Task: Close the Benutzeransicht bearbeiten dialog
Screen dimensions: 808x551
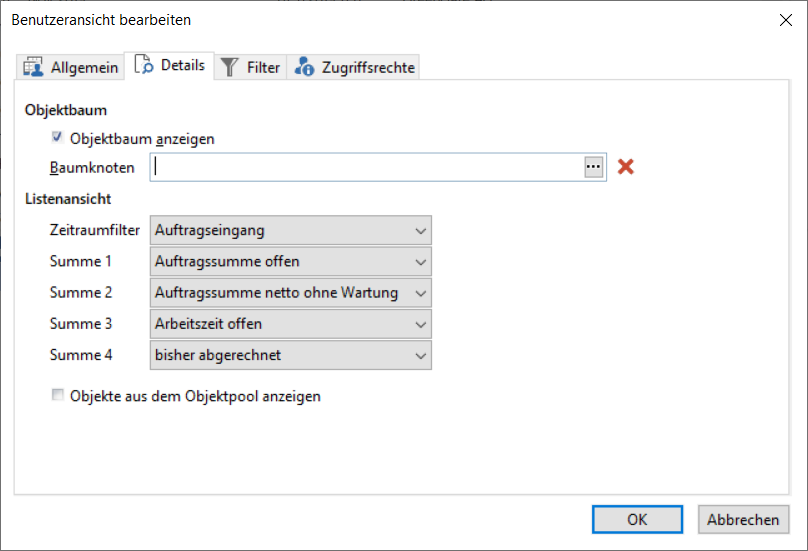Action: (x=786, y=20)
